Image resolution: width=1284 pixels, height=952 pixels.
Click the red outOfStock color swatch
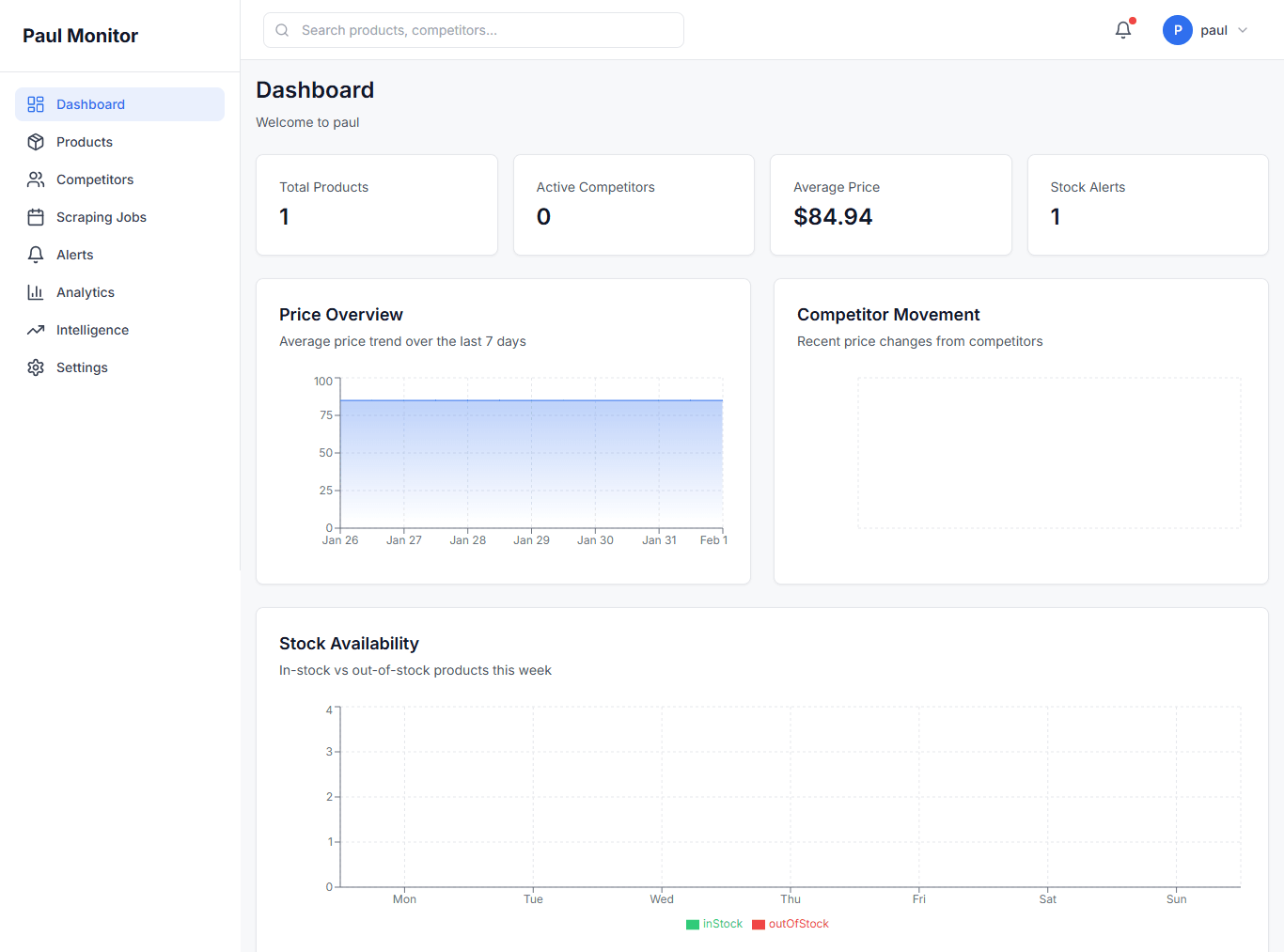point(758,924)
